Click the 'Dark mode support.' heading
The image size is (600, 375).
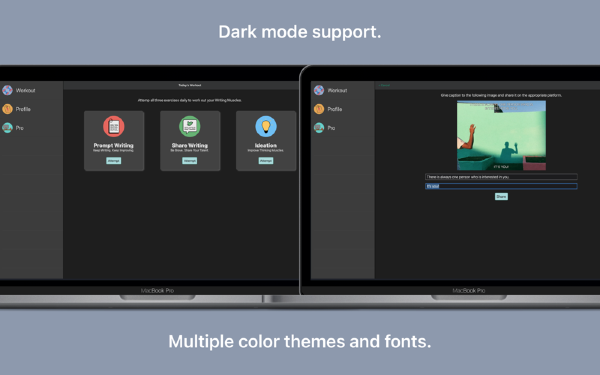(x=300, y=32)
